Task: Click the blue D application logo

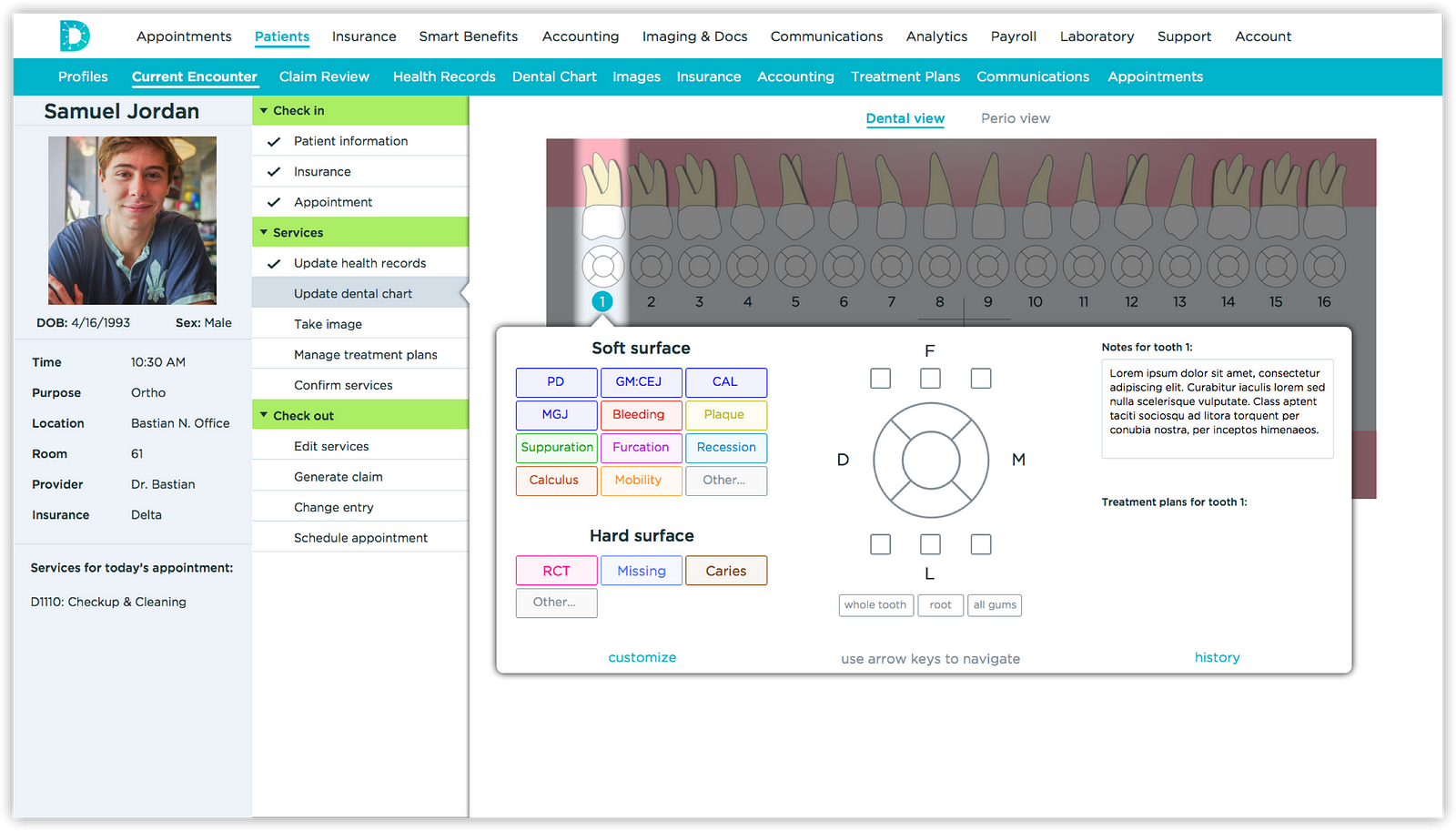Action: pyautogui.click(x=75, y=36)
